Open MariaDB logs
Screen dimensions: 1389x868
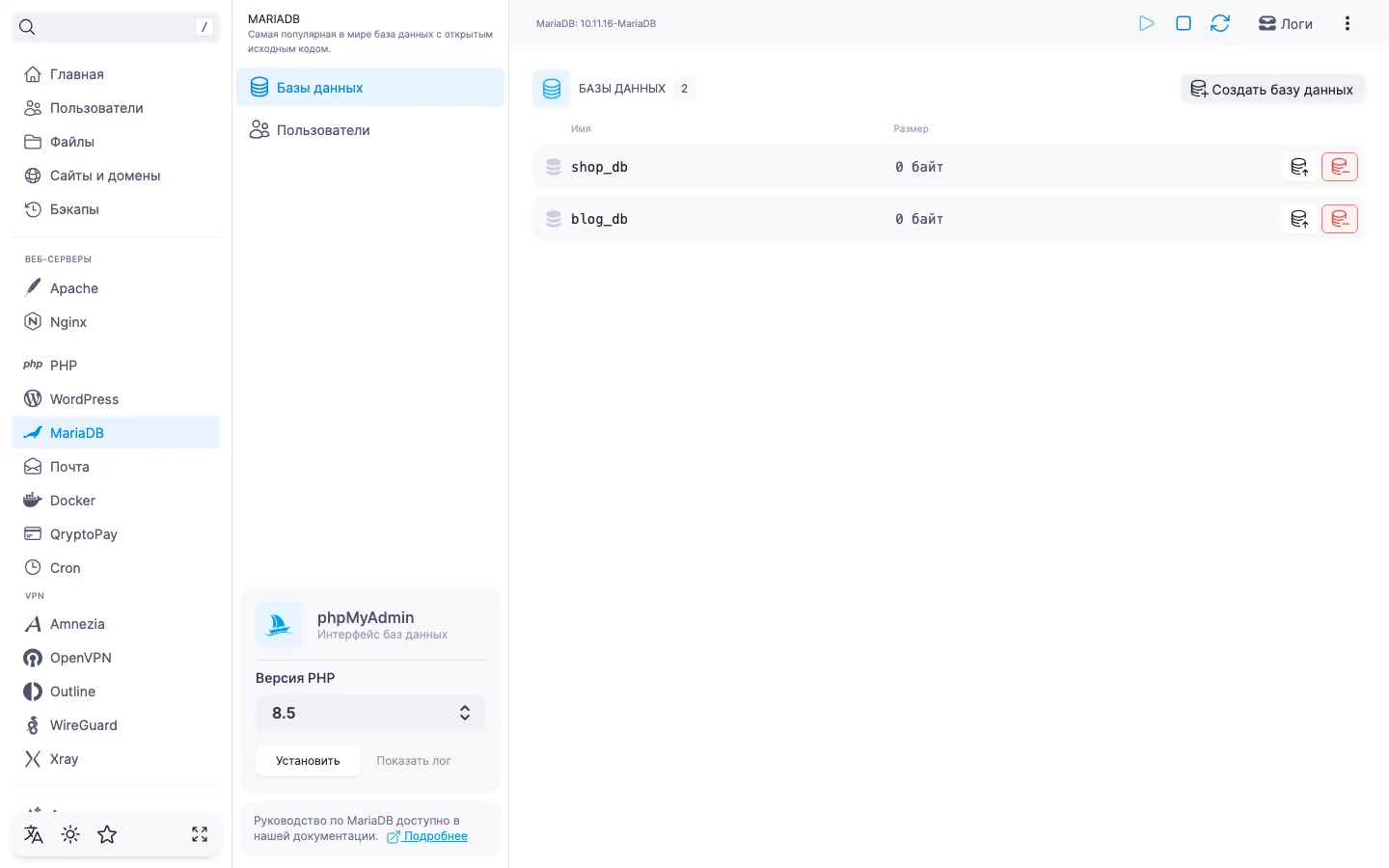coord(1286,23)
